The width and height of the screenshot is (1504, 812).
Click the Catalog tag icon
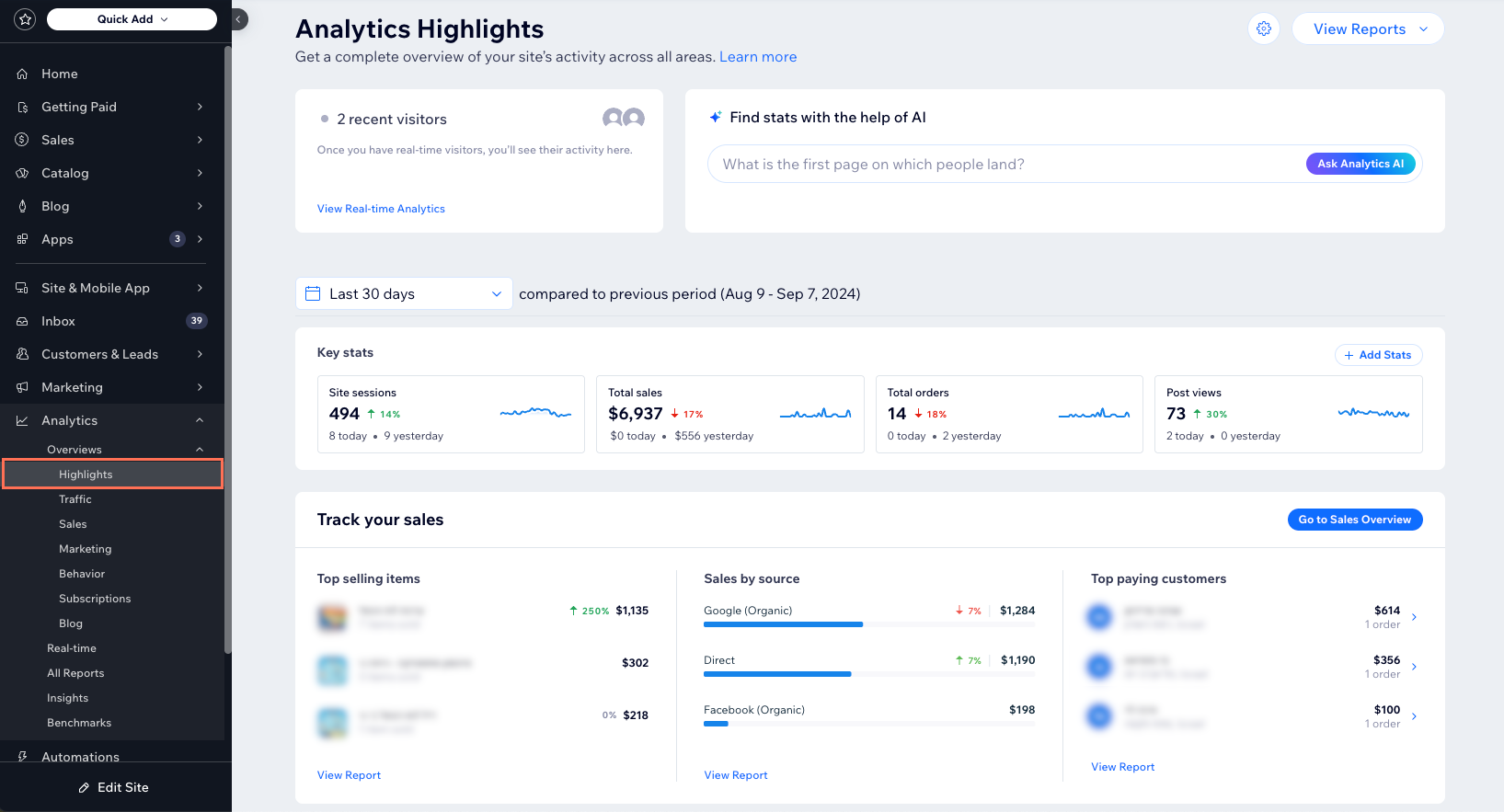tap(22, 173)
